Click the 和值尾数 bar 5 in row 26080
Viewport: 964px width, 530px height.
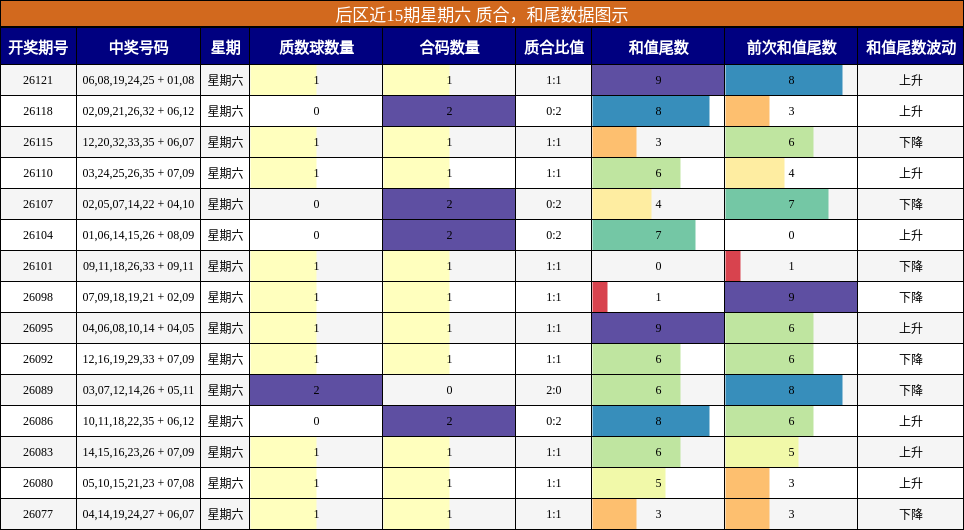tap(629, 483)
